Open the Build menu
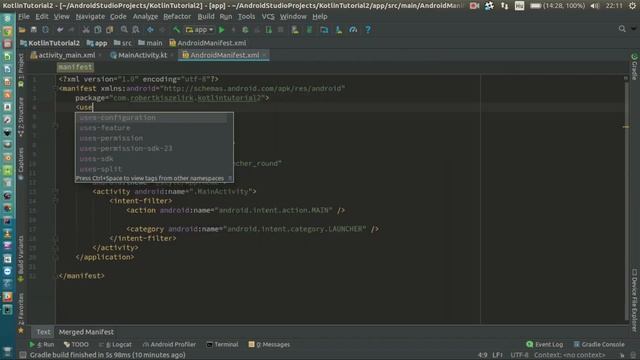640x360 pixels. pos(206,17)
